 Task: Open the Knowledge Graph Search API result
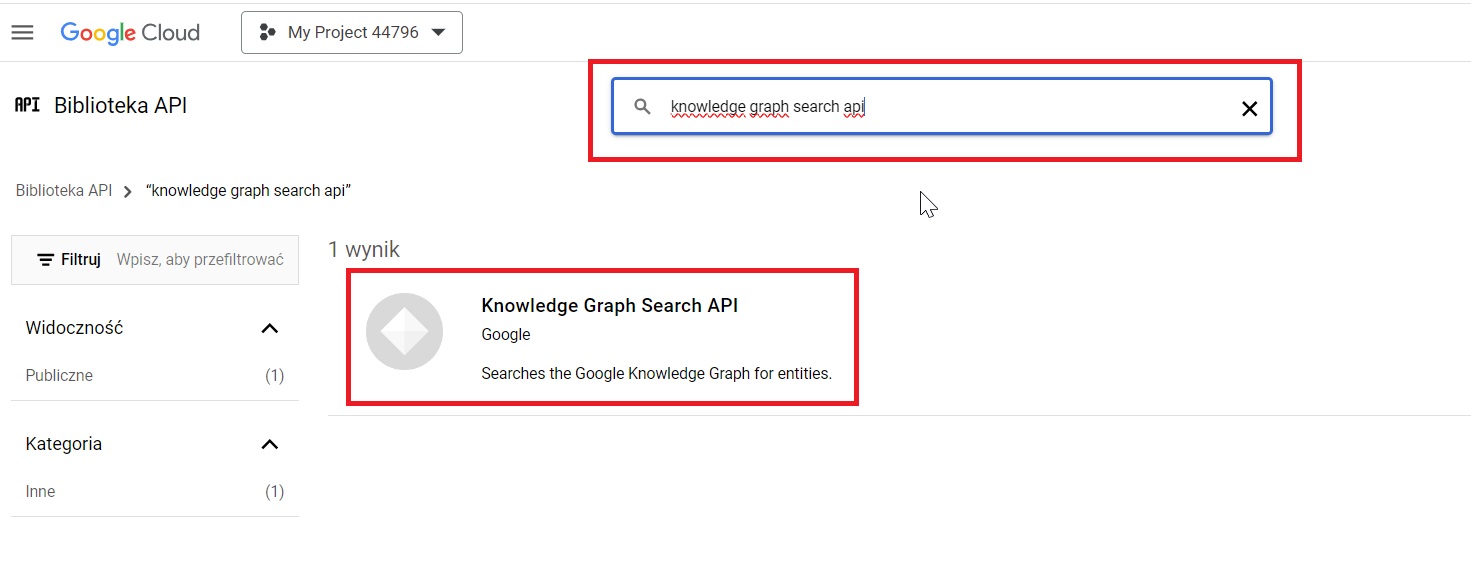coord(610,305)
